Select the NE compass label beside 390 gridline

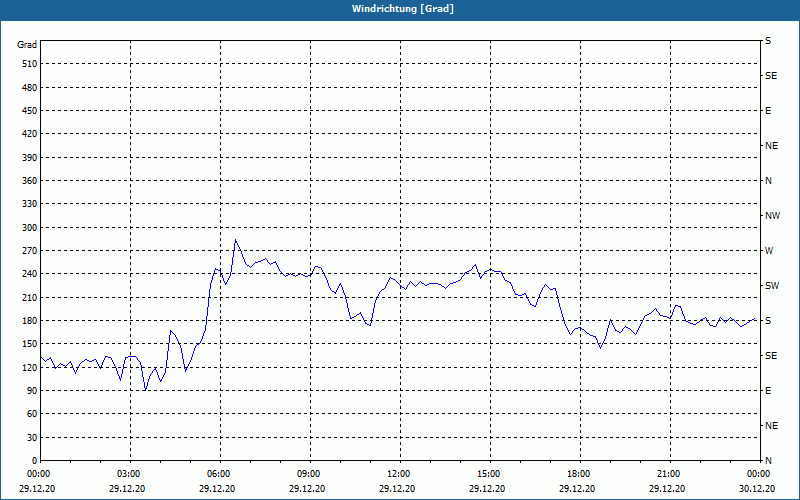(x=771, y=146)
